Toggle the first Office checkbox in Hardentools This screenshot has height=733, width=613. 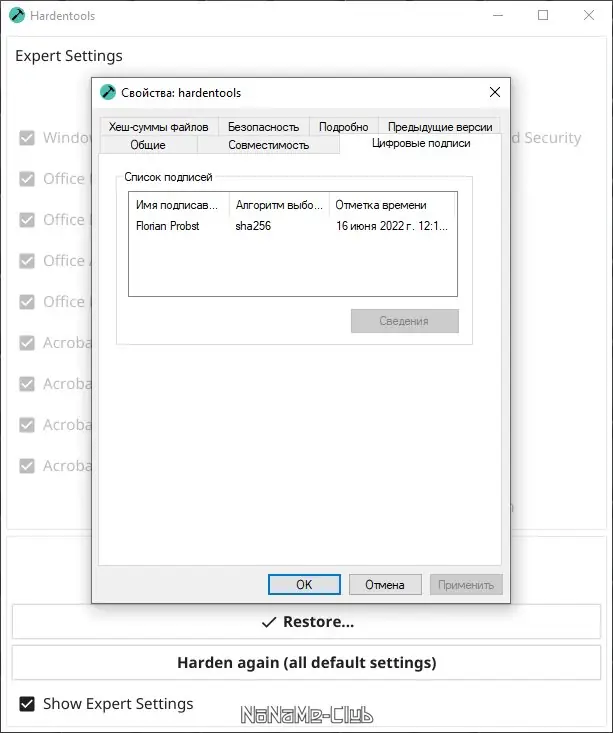coord(27,179)
